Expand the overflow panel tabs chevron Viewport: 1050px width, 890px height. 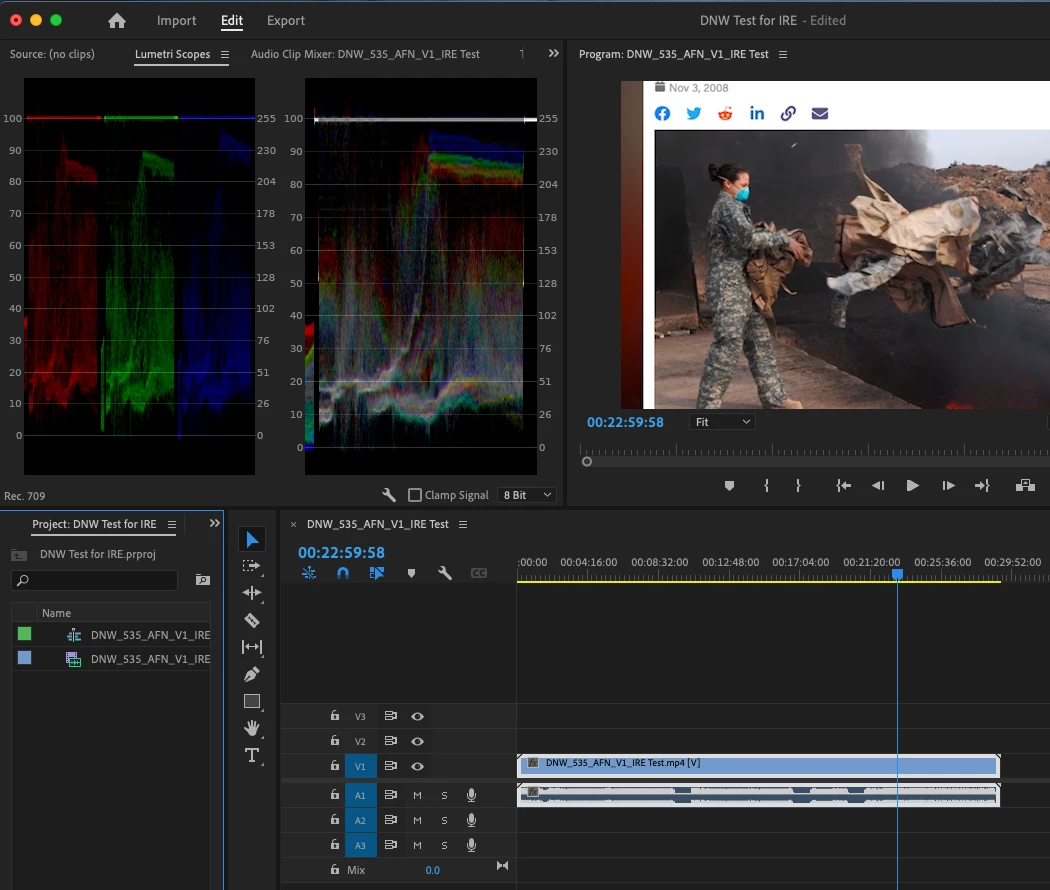553,54
